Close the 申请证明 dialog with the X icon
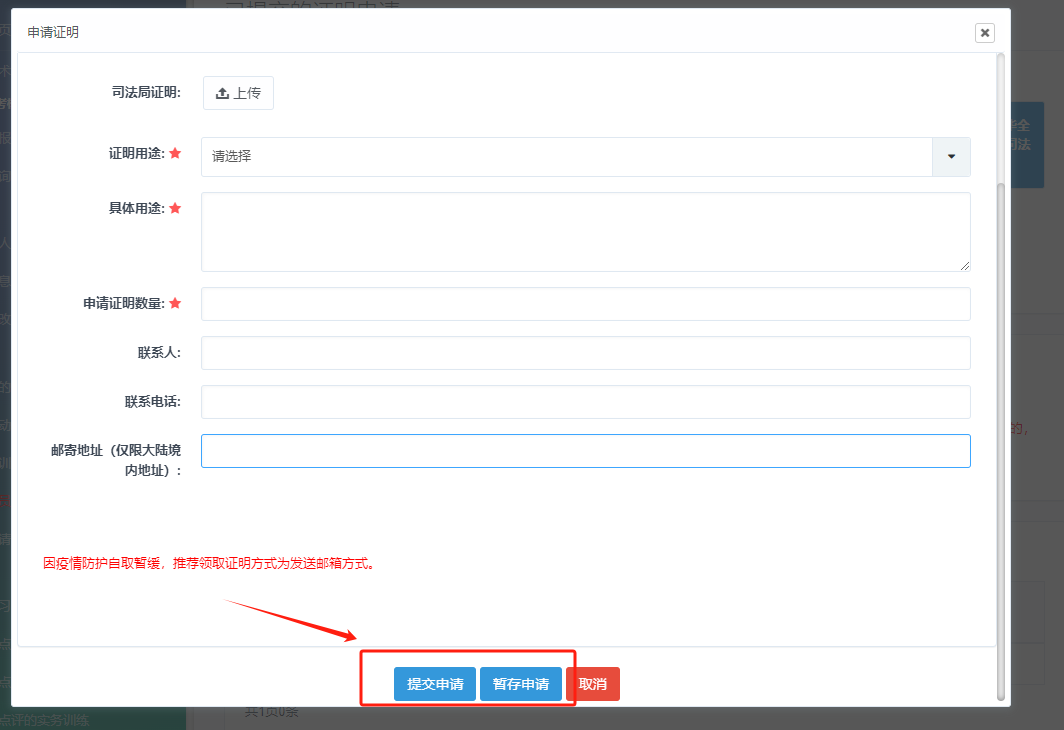Screen dimensions: 1064x730 pos(985,33)
